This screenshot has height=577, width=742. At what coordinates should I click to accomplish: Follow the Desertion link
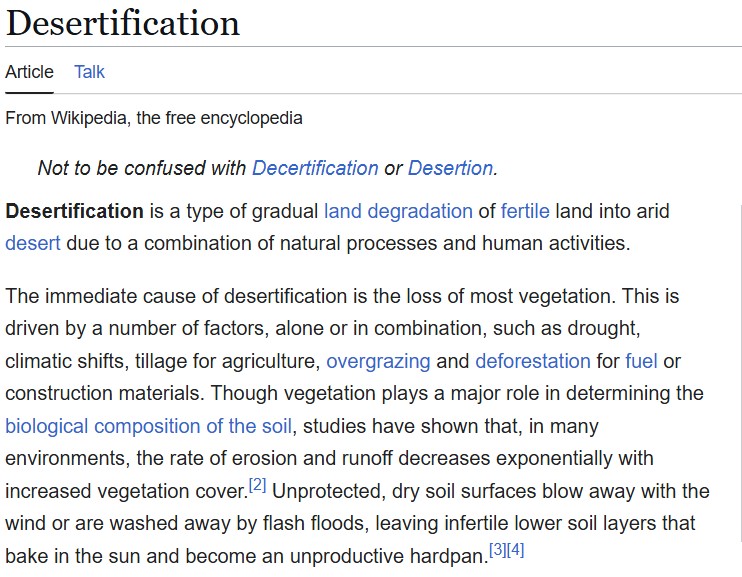tap(450, 168)
